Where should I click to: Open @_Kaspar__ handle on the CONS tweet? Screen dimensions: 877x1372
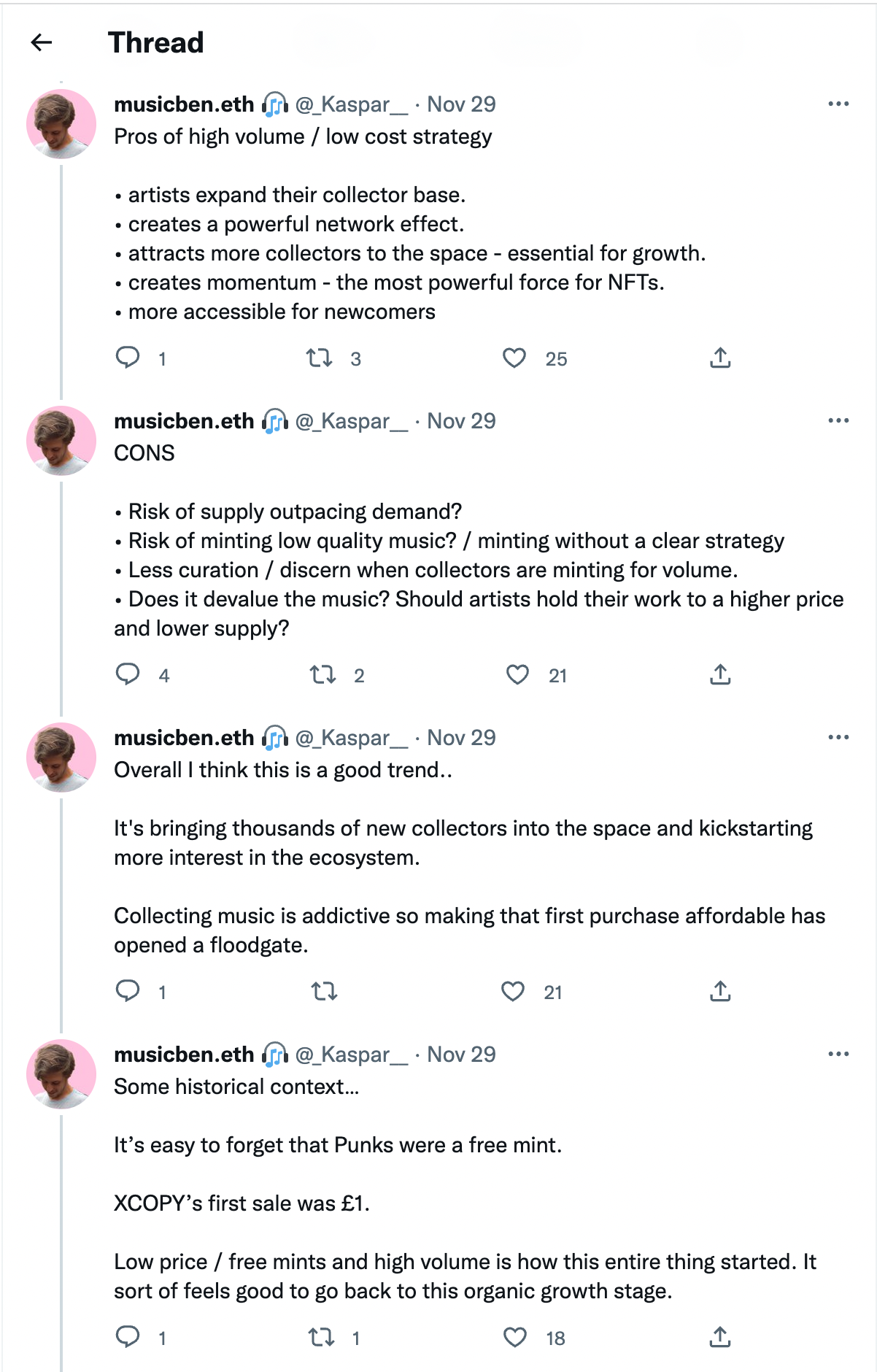pyautogui.click(x=351, y=421)
